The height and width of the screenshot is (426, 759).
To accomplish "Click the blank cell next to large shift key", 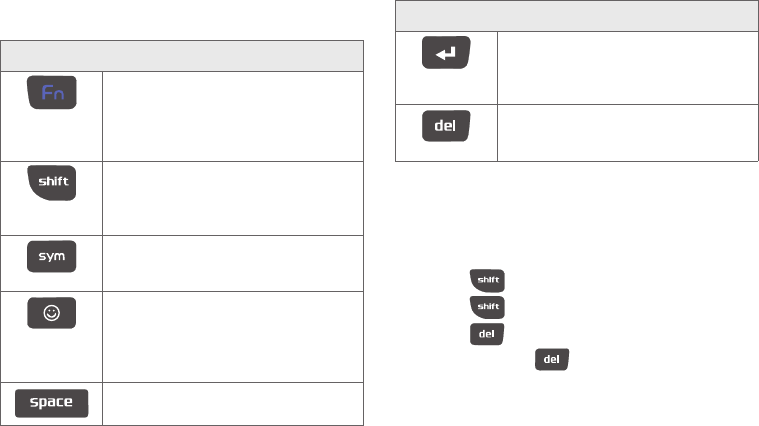I will pos(233,198).
